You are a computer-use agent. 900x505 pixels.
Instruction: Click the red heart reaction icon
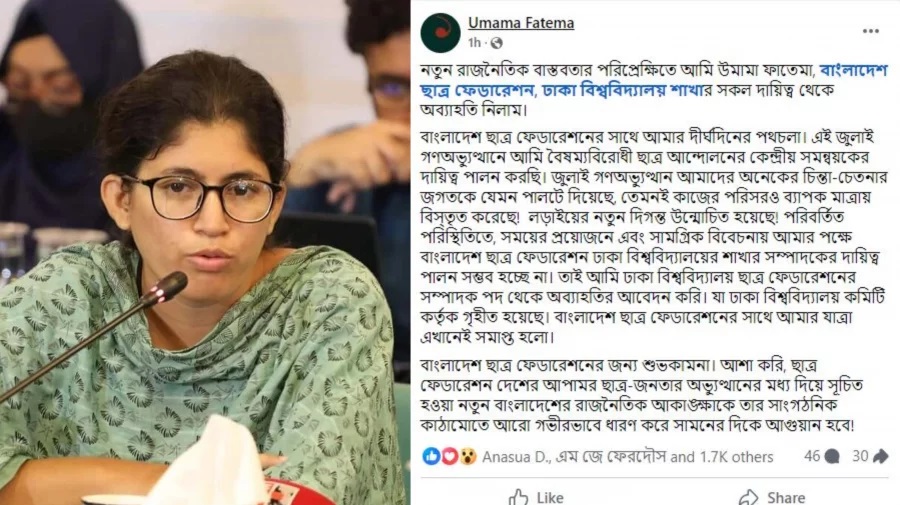pyautogui.click(x=449, y=456)
